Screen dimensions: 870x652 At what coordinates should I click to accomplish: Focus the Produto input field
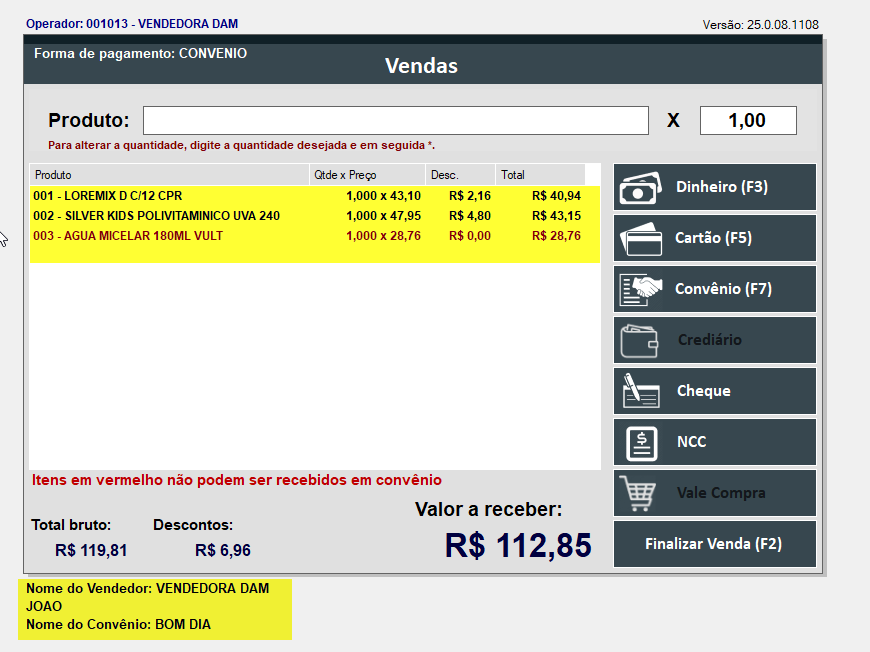[396, 120]
